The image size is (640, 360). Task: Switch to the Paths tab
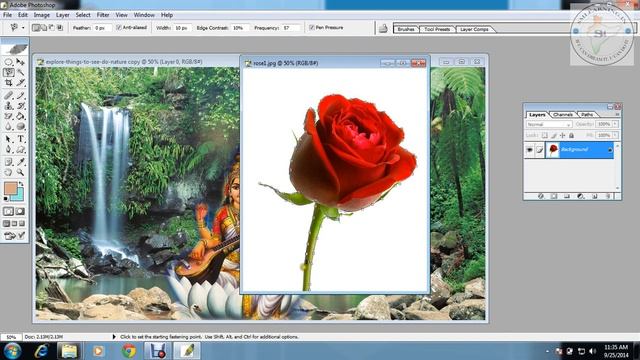(x=587, y=115)
